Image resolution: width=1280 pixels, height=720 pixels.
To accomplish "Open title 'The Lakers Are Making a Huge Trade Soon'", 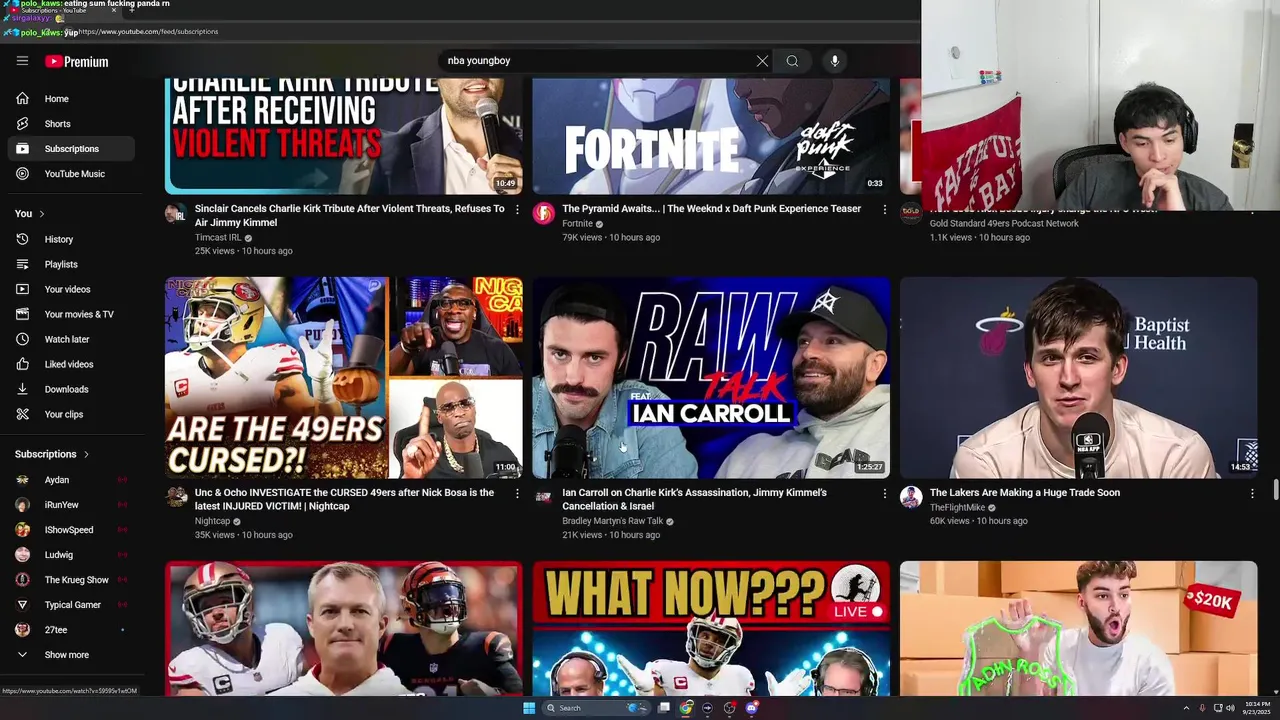I will (x=1025, y=493).
